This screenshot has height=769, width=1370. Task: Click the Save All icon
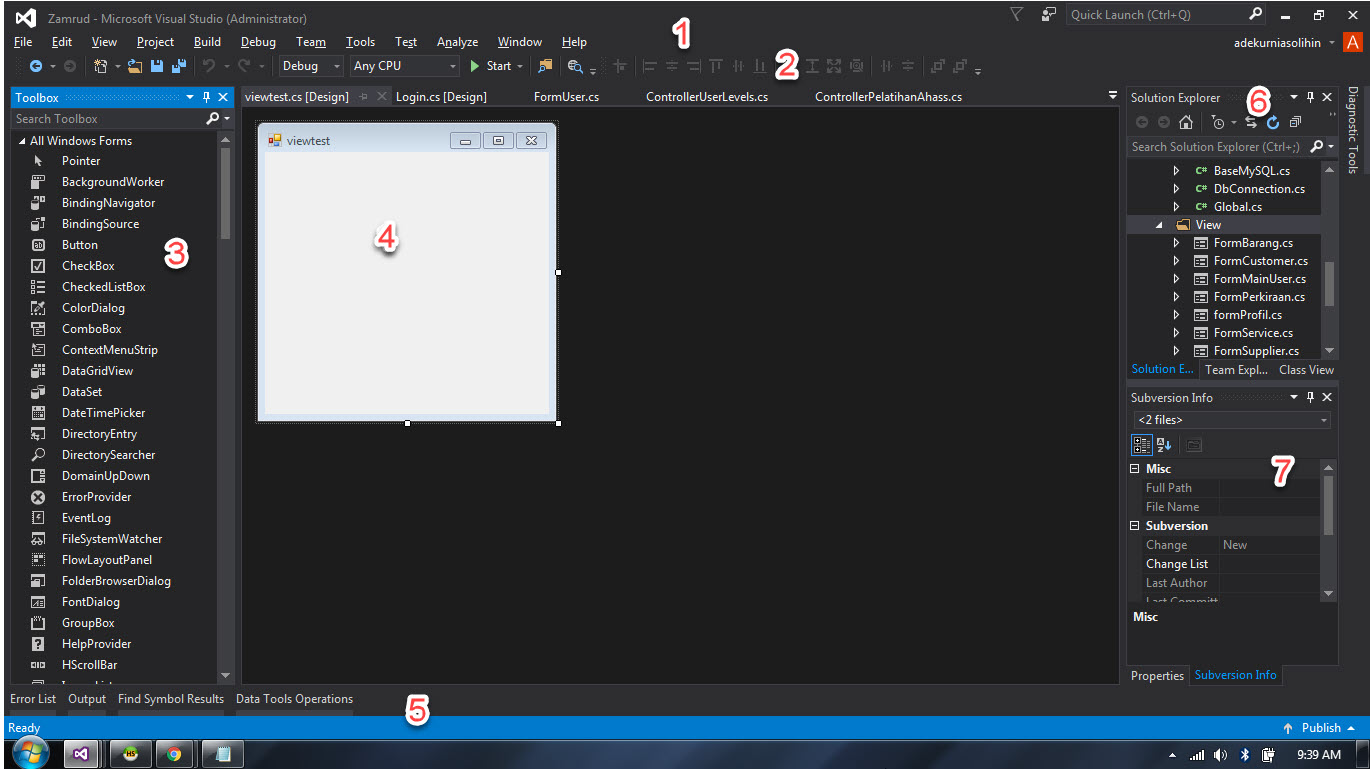(x=178, y=66)
